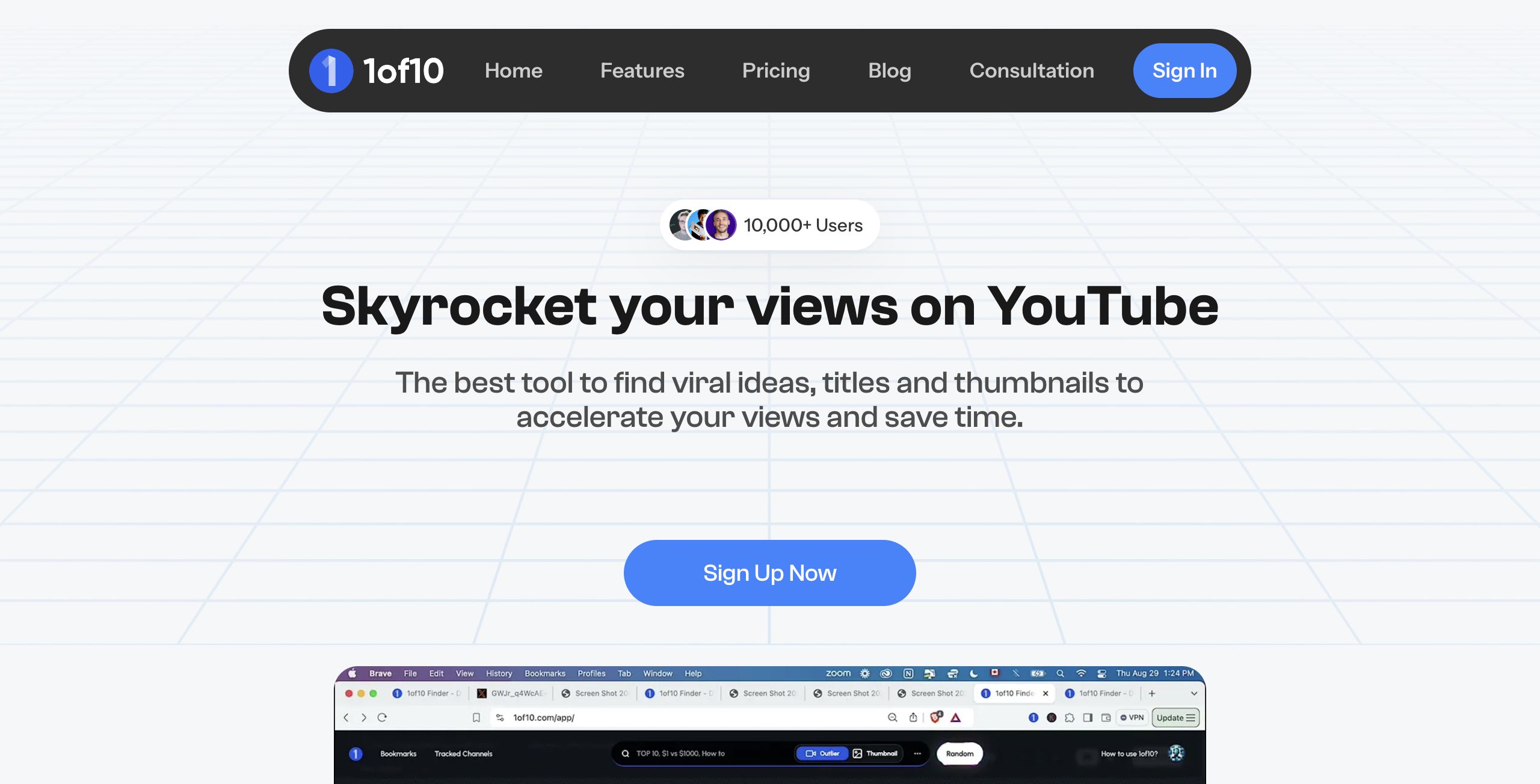Click the VPN button
The height and width of the screenshot is (784, 1540).
1132,717
